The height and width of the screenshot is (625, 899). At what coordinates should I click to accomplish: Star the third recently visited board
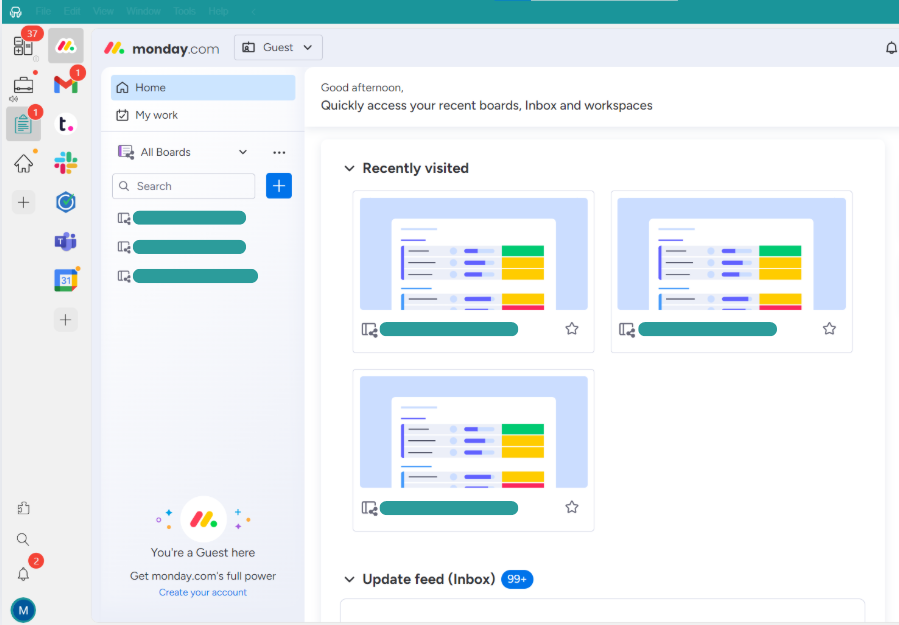pyautogui.click(x=572, y=507)
